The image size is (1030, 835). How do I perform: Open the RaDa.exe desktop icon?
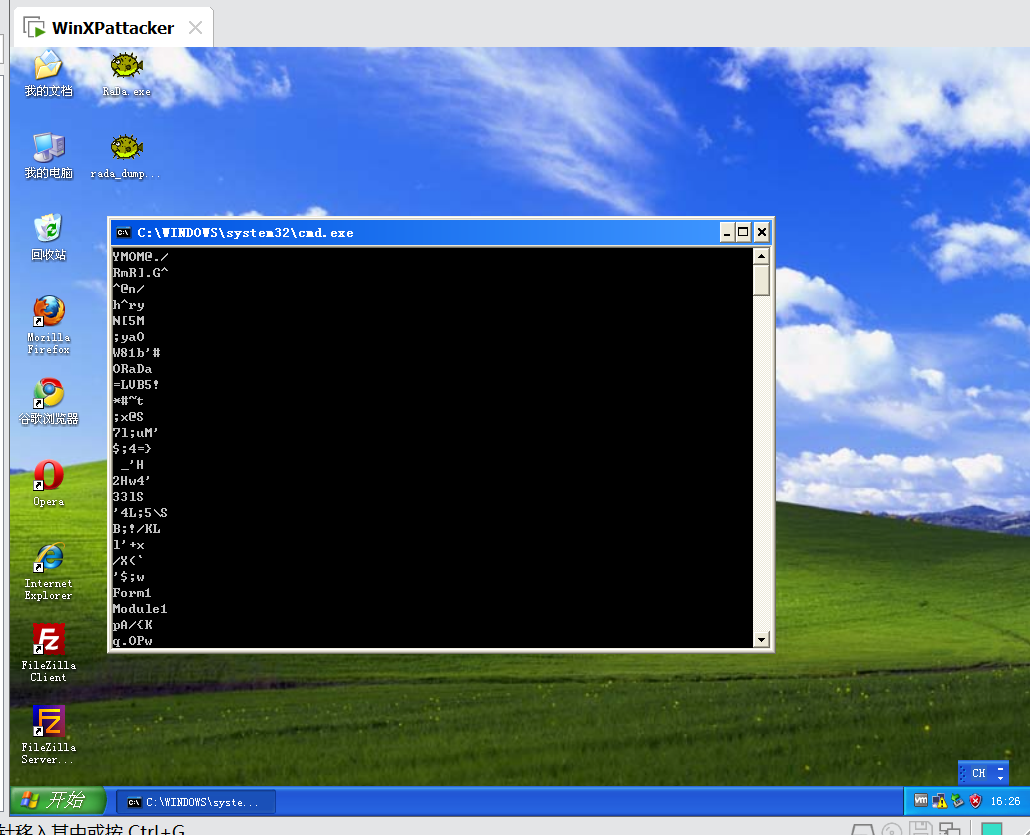click(x=126, y=74)
